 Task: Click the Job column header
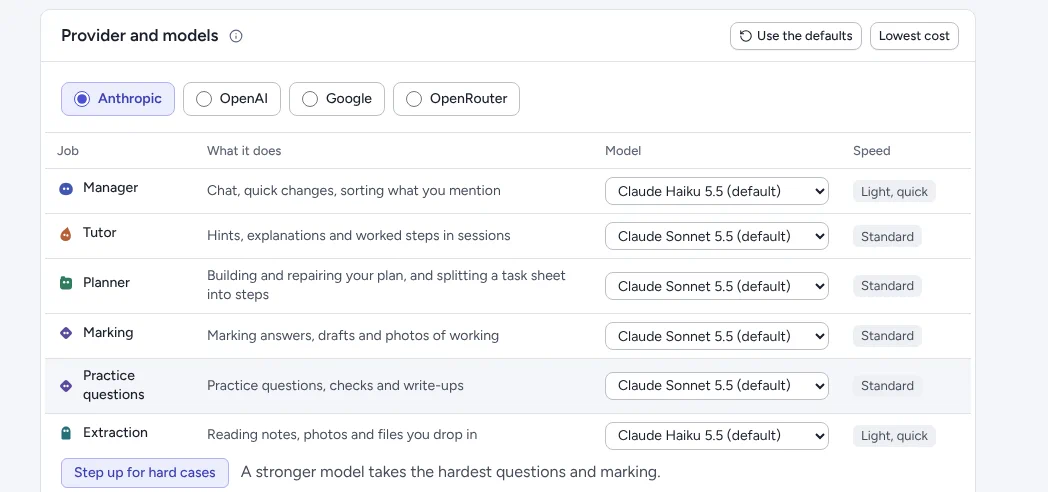pos(68,151)
